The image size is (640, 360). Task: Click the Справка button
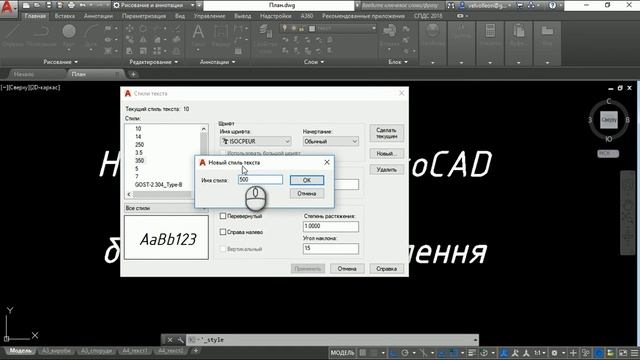click(x=387, y=269)
